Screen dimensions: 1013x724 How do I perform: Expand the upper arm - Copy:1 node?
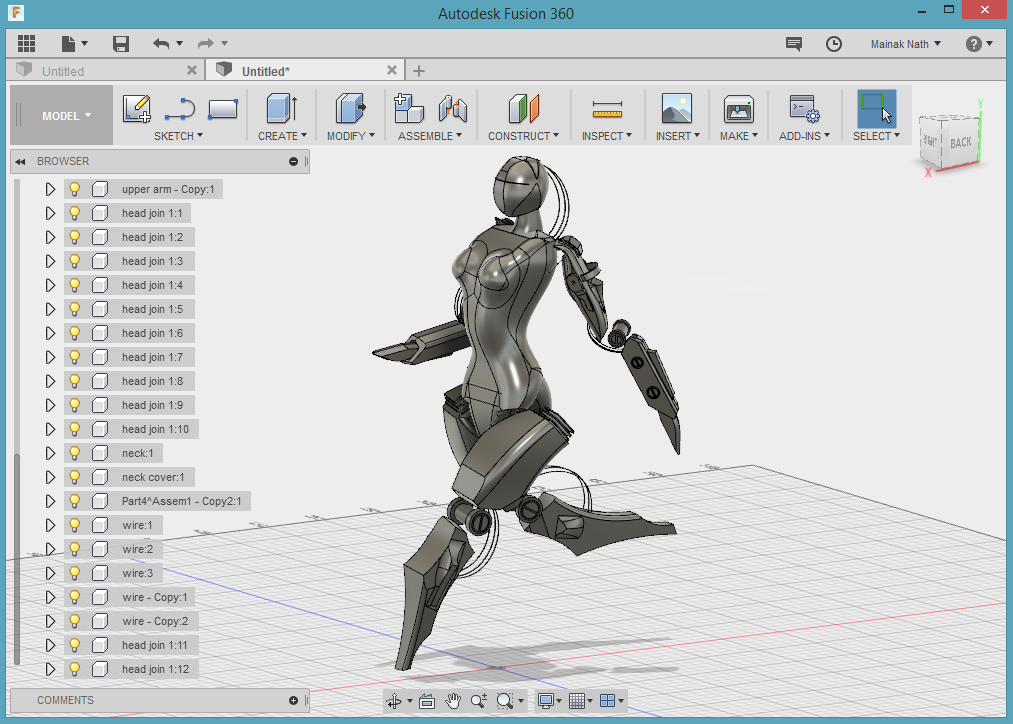[x=50, y=189]
